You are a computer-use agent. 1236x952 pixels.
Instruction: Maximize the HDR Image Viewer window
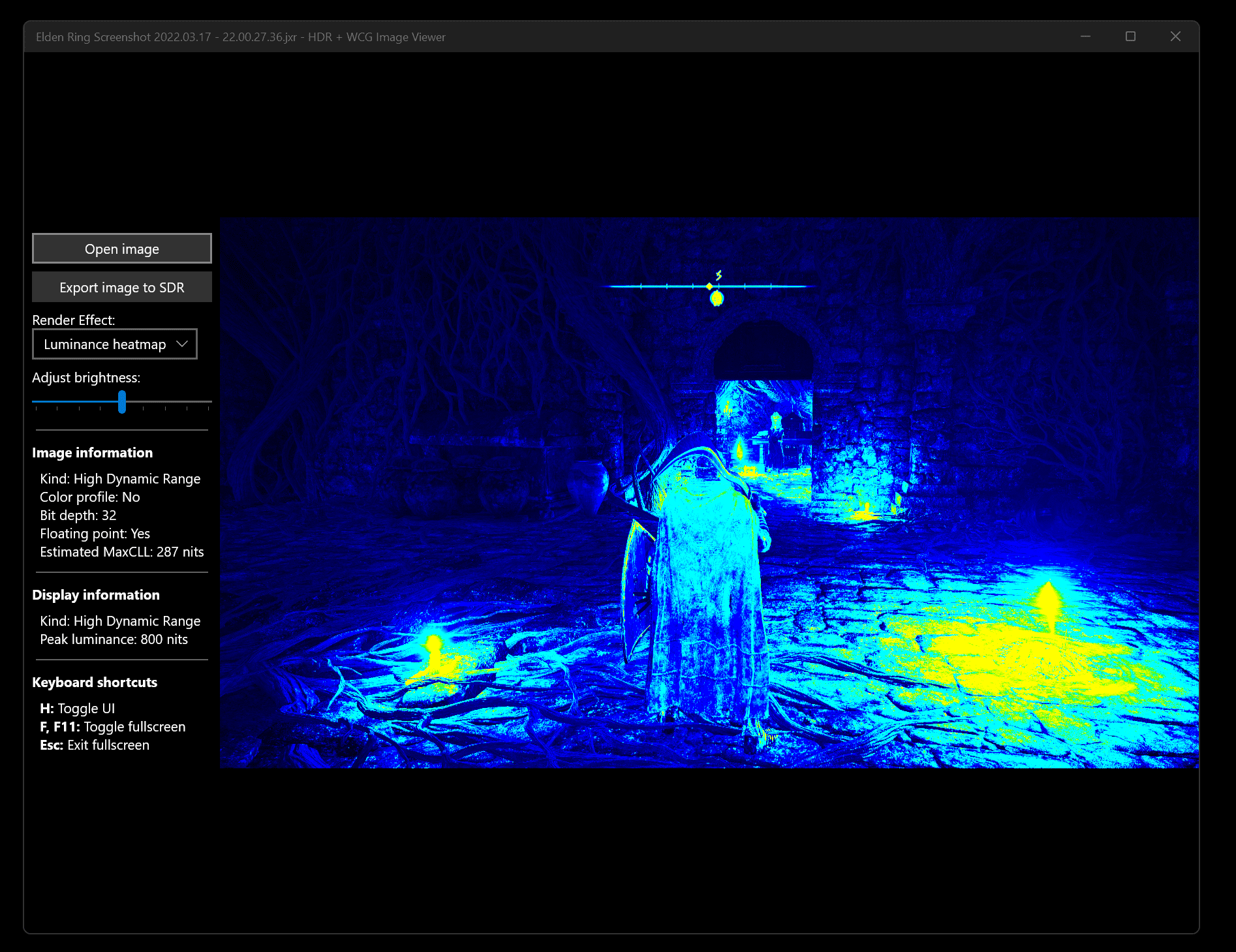(x=1131, y=37)
